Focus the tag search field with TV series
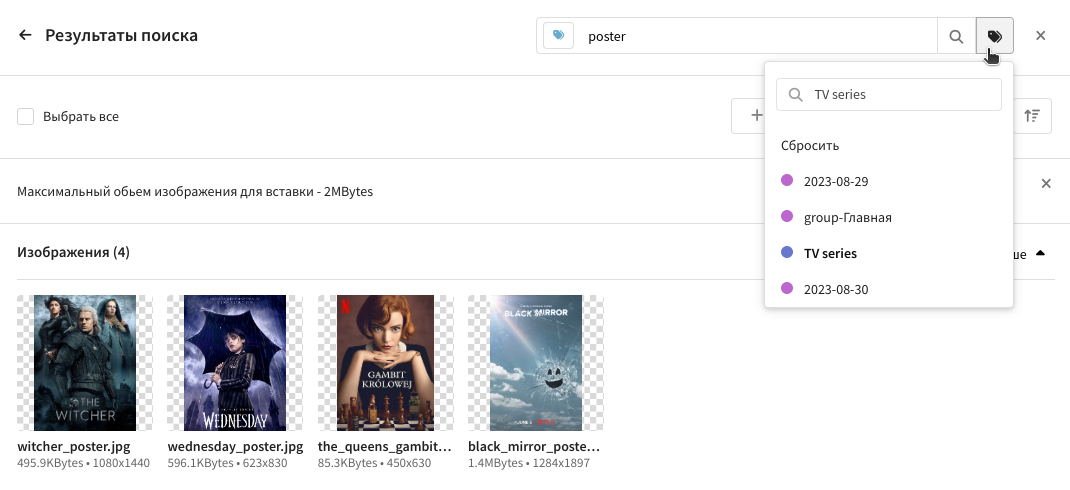The height and width of the screenshot is (490, 1070). (x=888, y=94)
